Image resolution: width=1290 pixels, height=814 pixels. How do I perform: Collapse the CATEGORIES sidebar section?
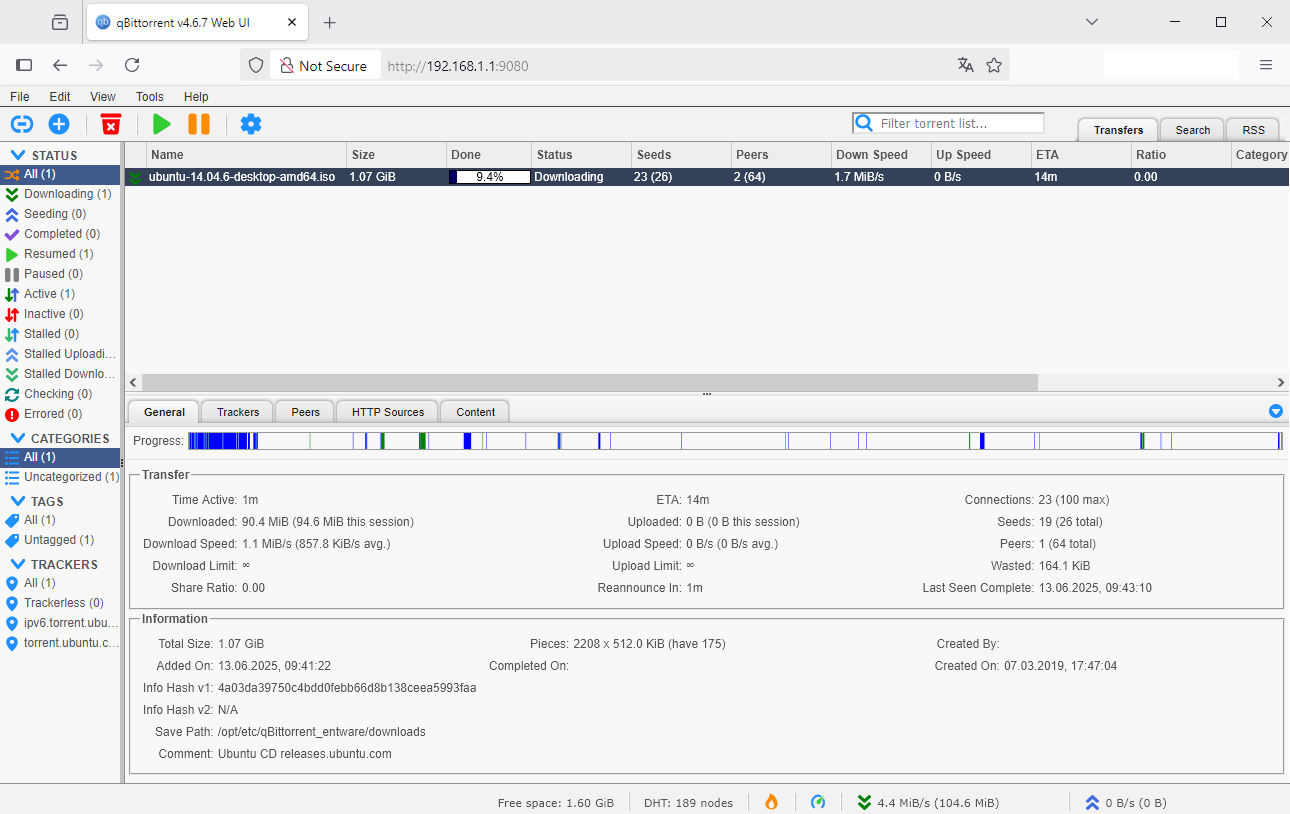pos(18,439)
